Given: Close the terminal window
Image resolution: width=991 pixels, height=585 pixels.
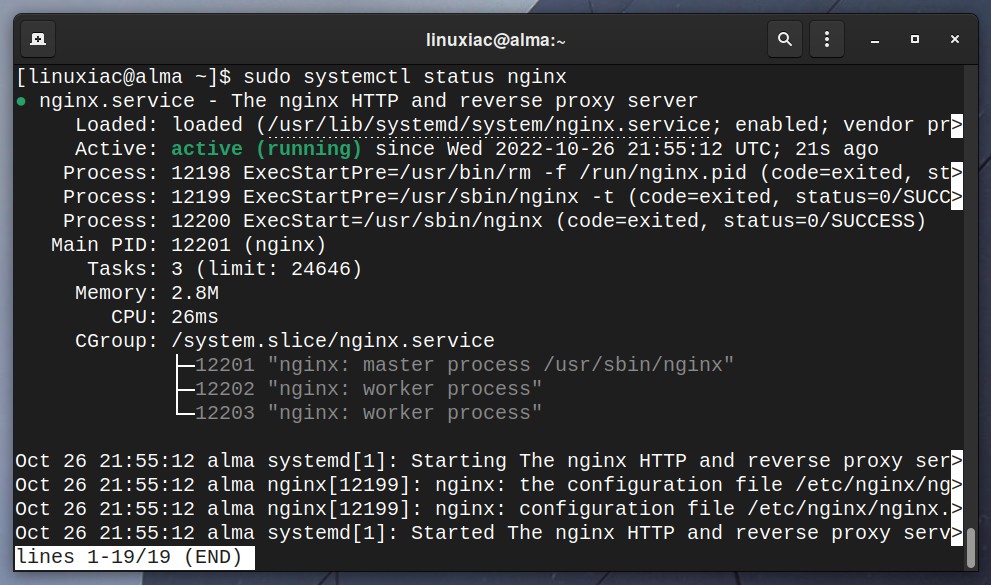Looking at the screenshot, I should tap(955, 39).
